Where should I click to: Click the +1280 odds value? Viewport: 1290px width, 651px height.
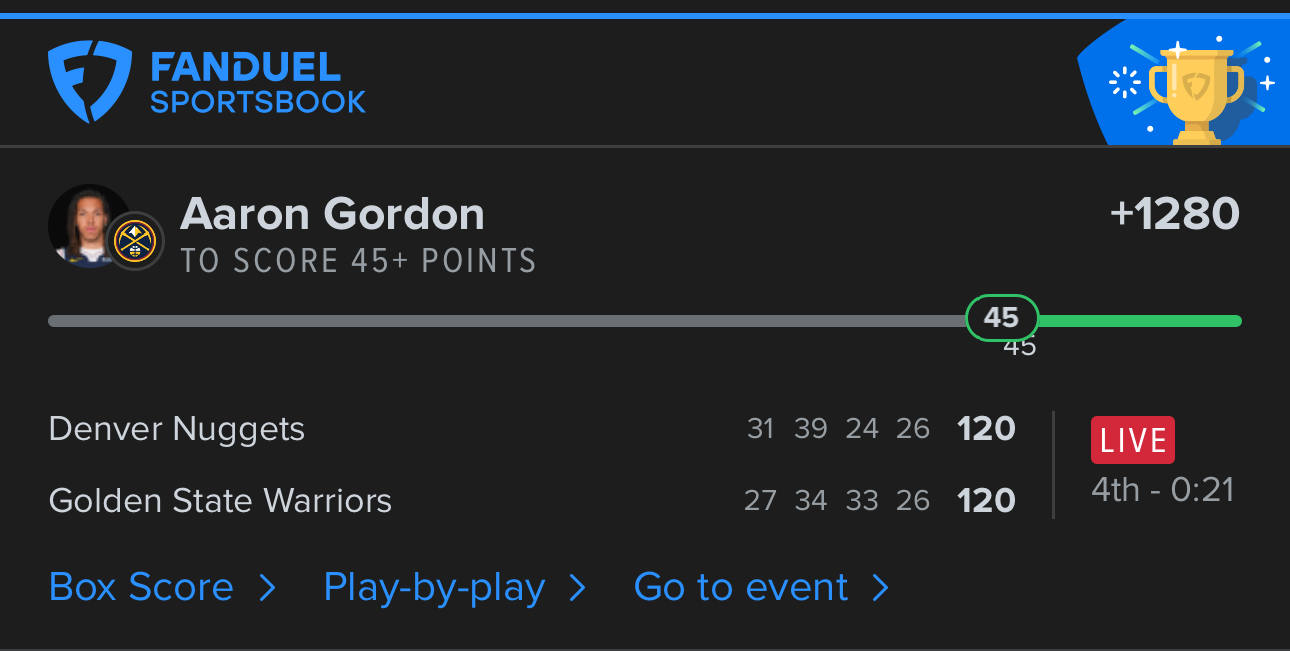tap(1174, 214)
